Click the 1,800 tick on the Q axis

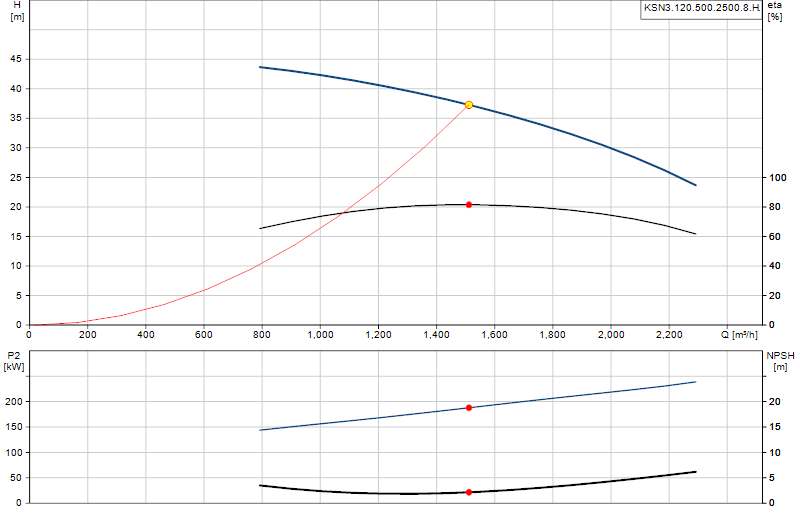[x=553, y=335]
